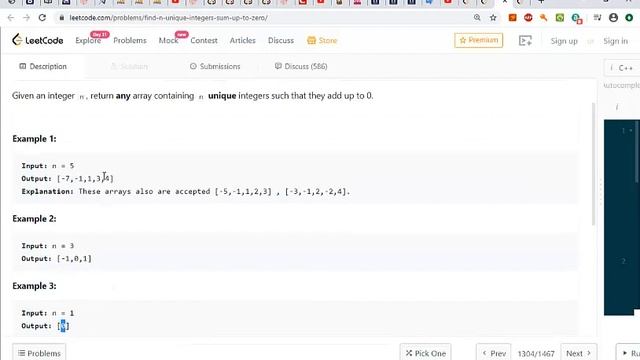This screenshot has width=640, height=360.
Task: Click the Premium star icon
Action: coord(463,40)
